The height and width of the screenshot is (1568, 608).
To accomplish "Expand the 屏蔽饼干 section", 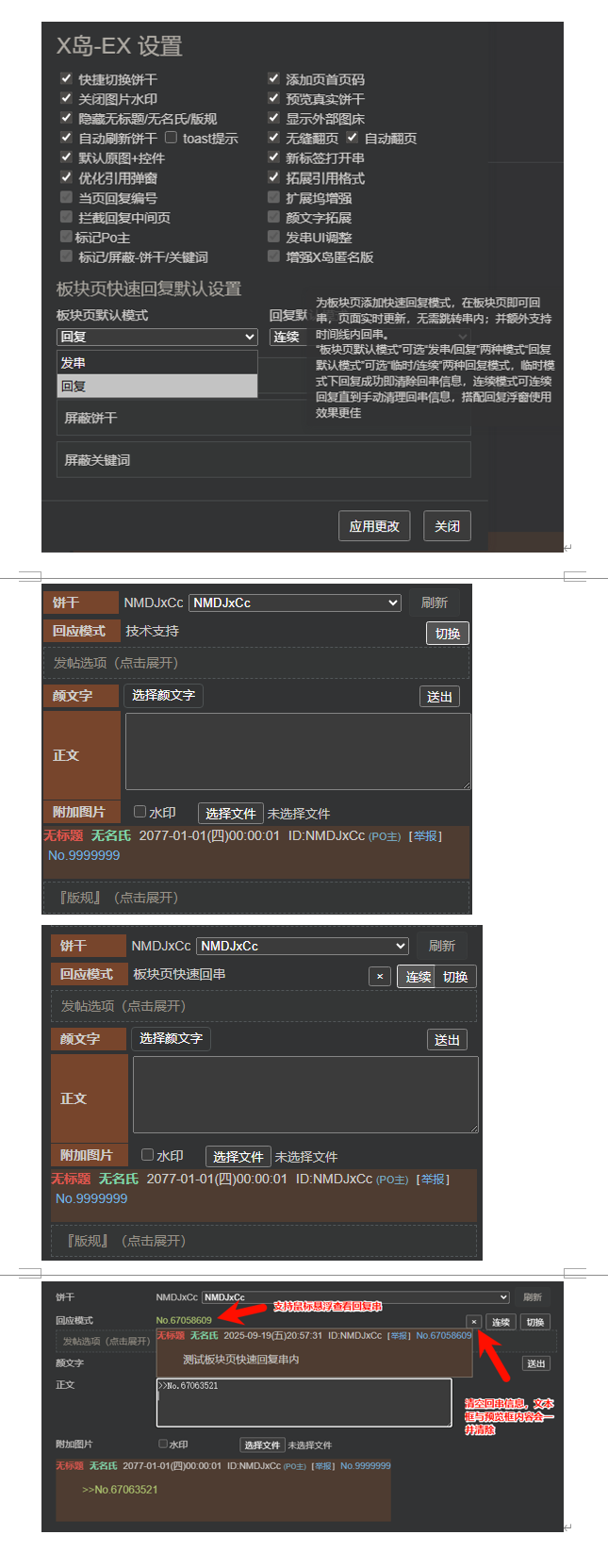I will 264,418.
